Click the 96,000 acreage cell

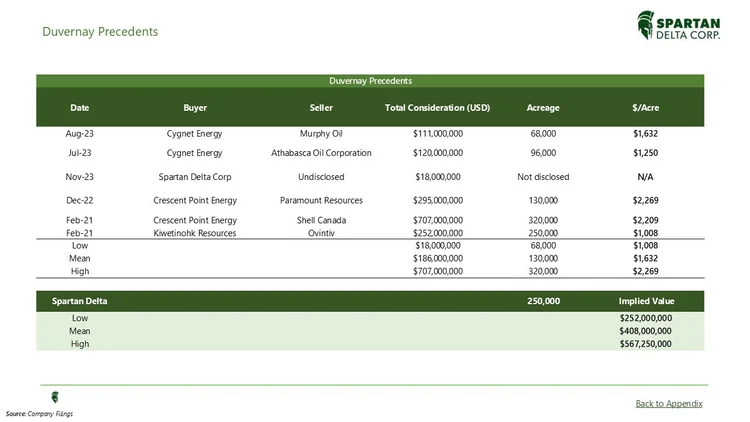click(x=543, y=153)
